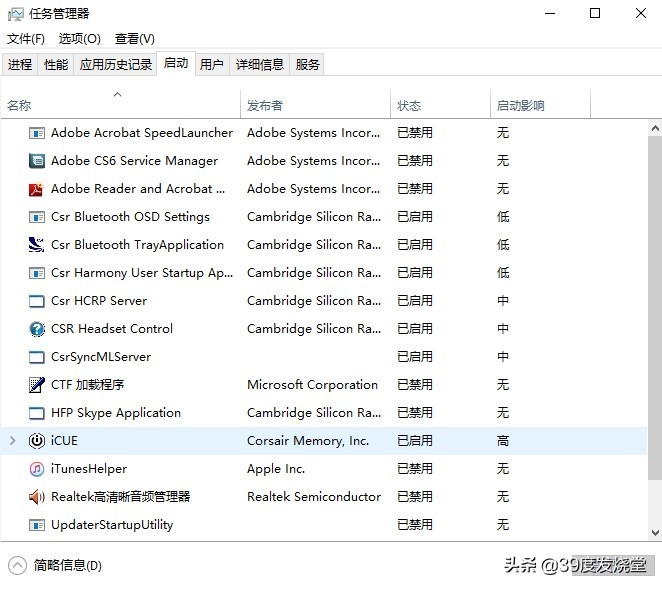
Task: Select the CTF 加载程序 name text
Action: point(88,385)
